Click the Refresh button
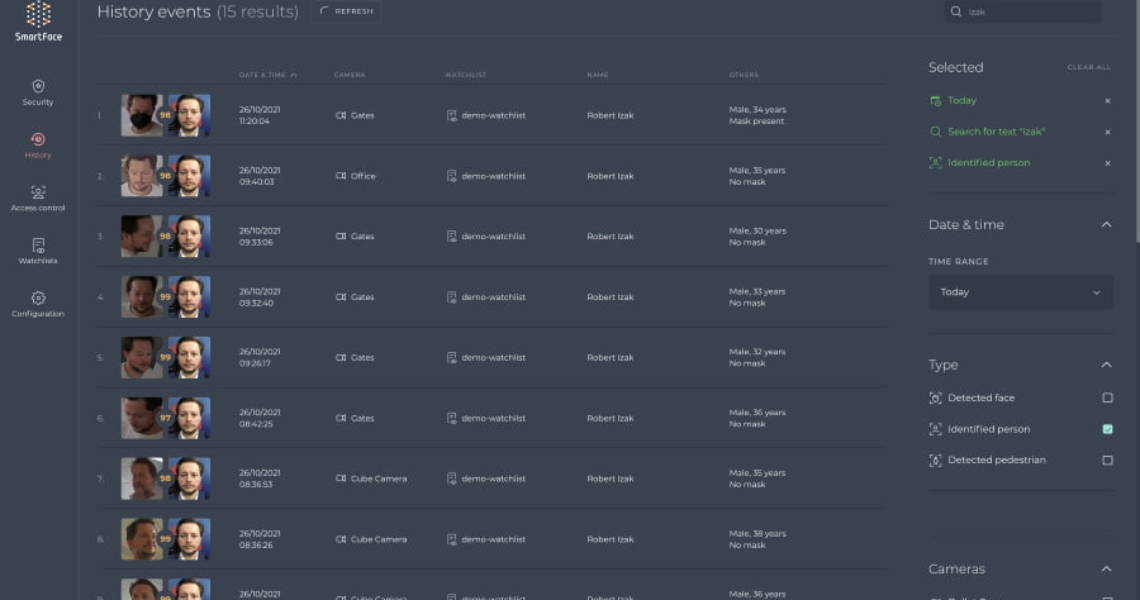 (x=346, y=12)
